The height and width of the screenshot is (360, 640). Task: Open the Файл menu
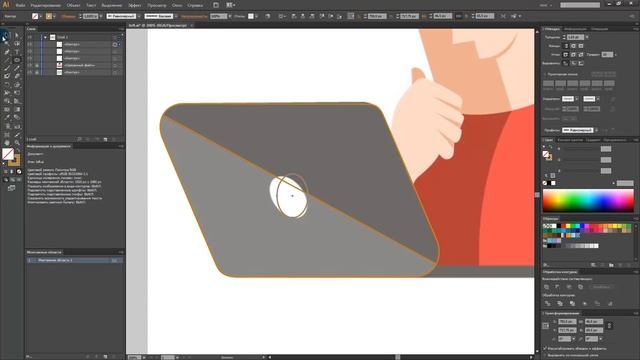tap(20, 5)
